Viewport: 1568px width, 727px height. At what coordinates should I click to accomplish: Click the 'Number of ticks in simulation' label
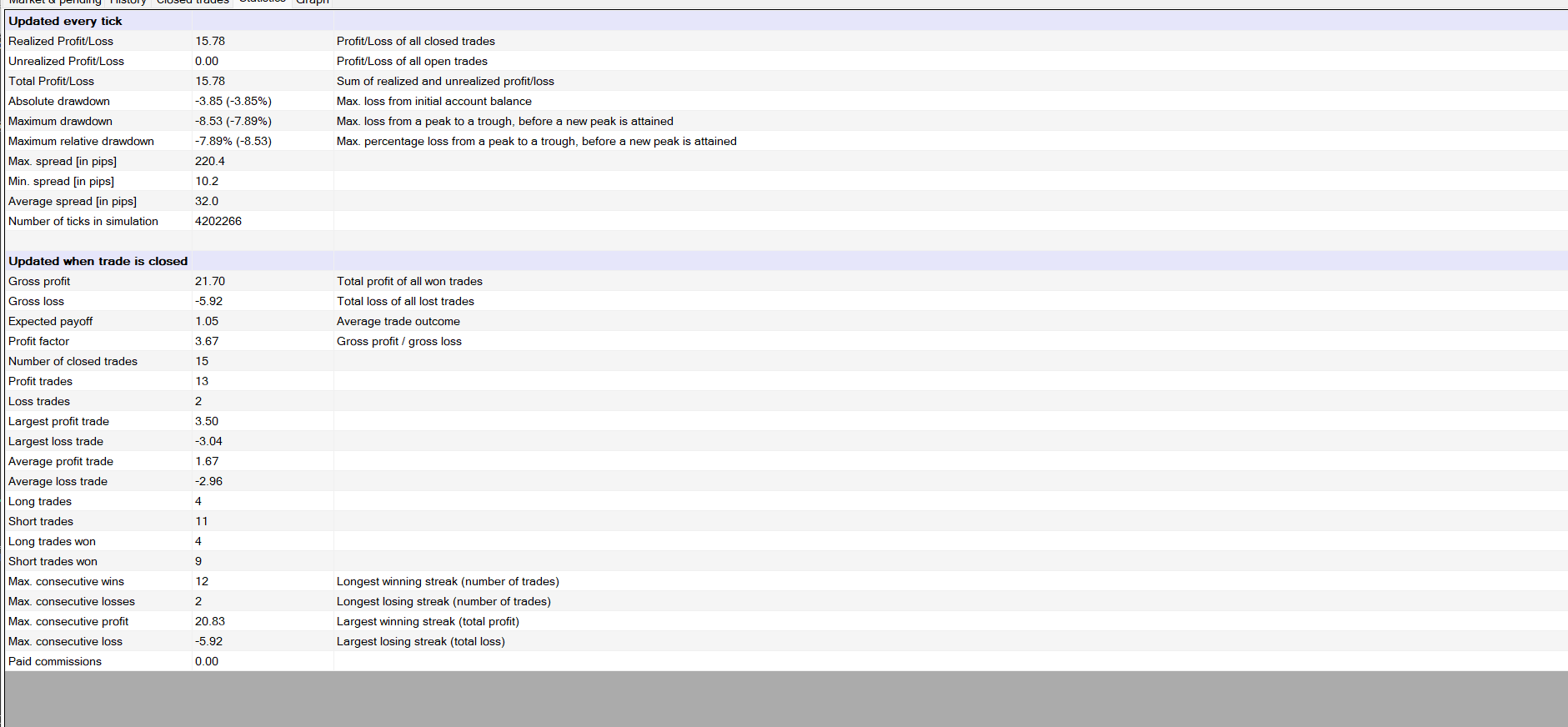tap(83, 221)
